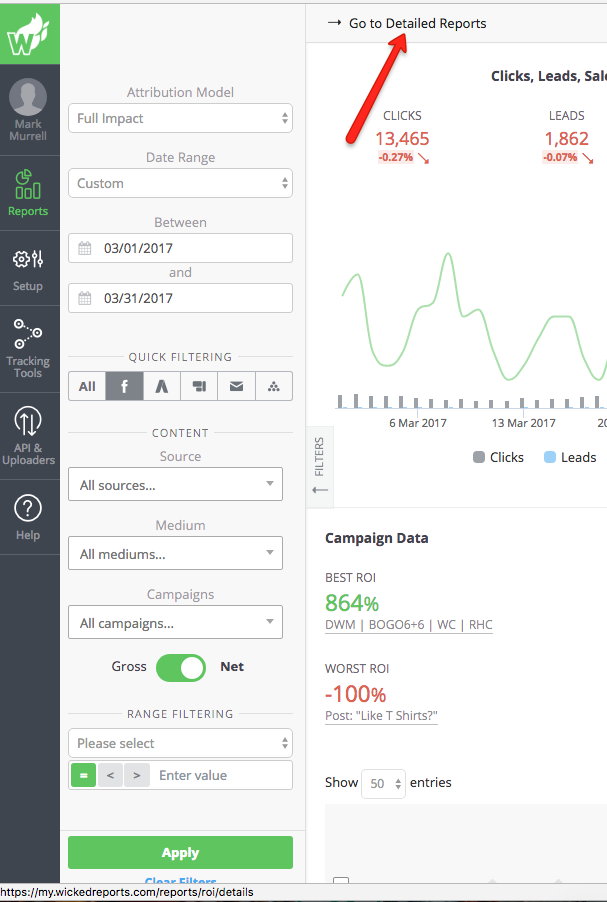The width and height of the screenshot is (607, 902).
Task: Open the Post: "Like T Shirts?" link
Action: [381, 716]
